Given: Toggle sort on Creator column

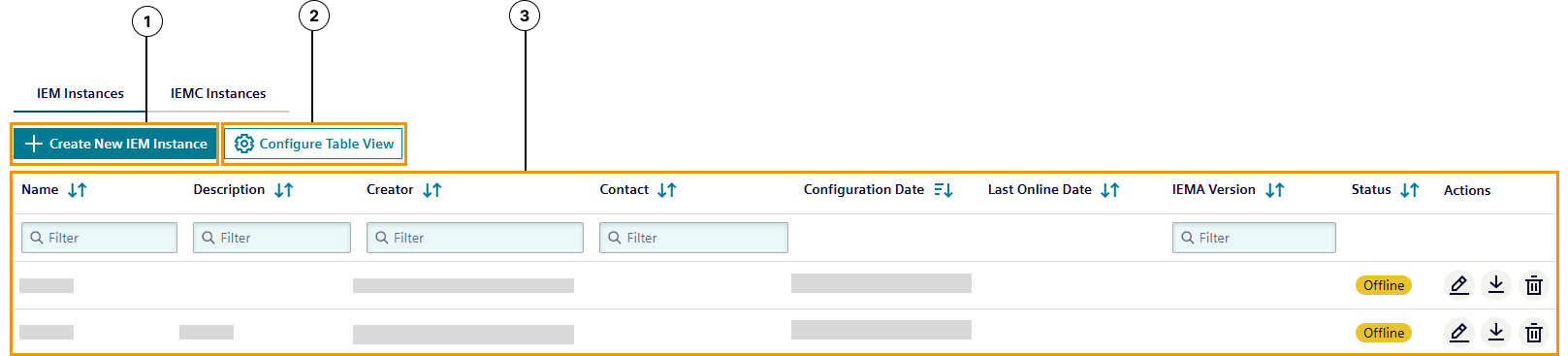Looking at the screenshot, I should (x=432, y=190).
